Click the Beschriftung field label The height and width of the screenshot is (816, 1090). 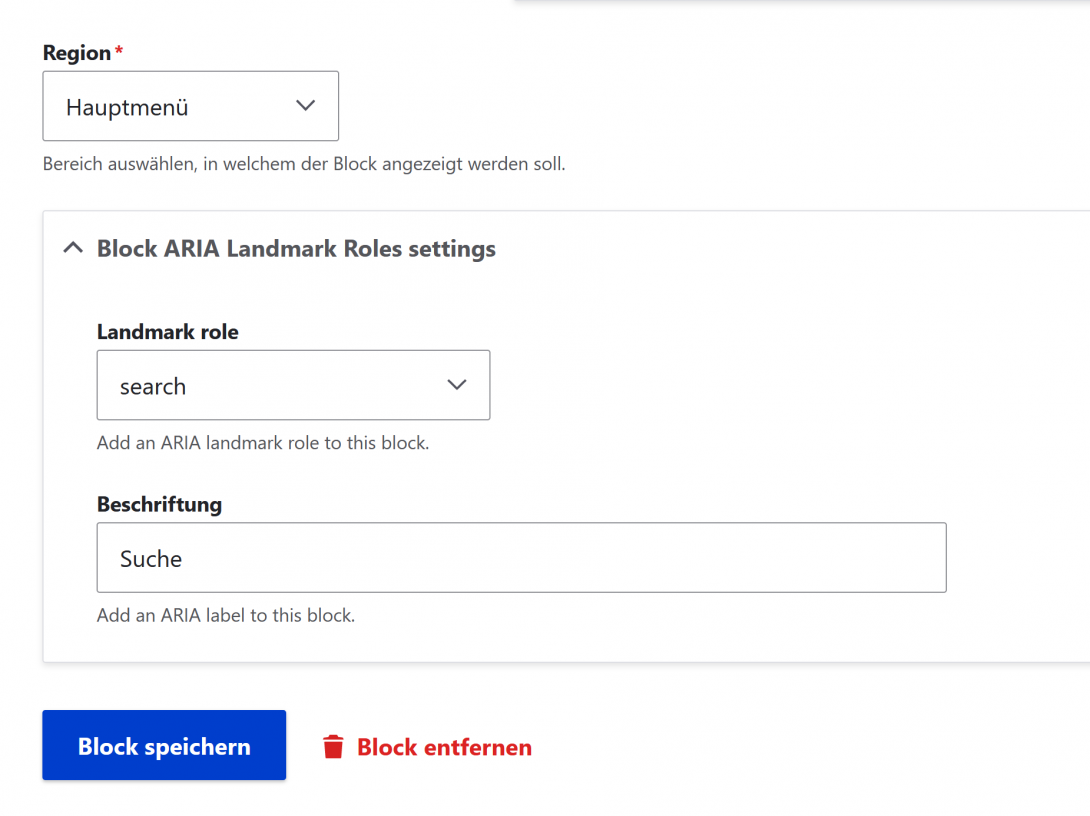[159, 504]
